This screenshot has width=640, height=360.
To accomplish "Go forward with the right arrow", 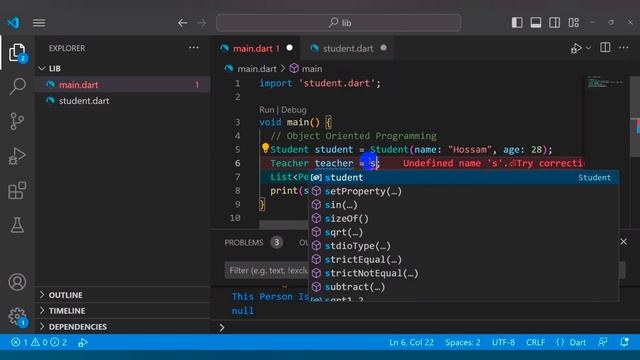I will coord(202,23).
